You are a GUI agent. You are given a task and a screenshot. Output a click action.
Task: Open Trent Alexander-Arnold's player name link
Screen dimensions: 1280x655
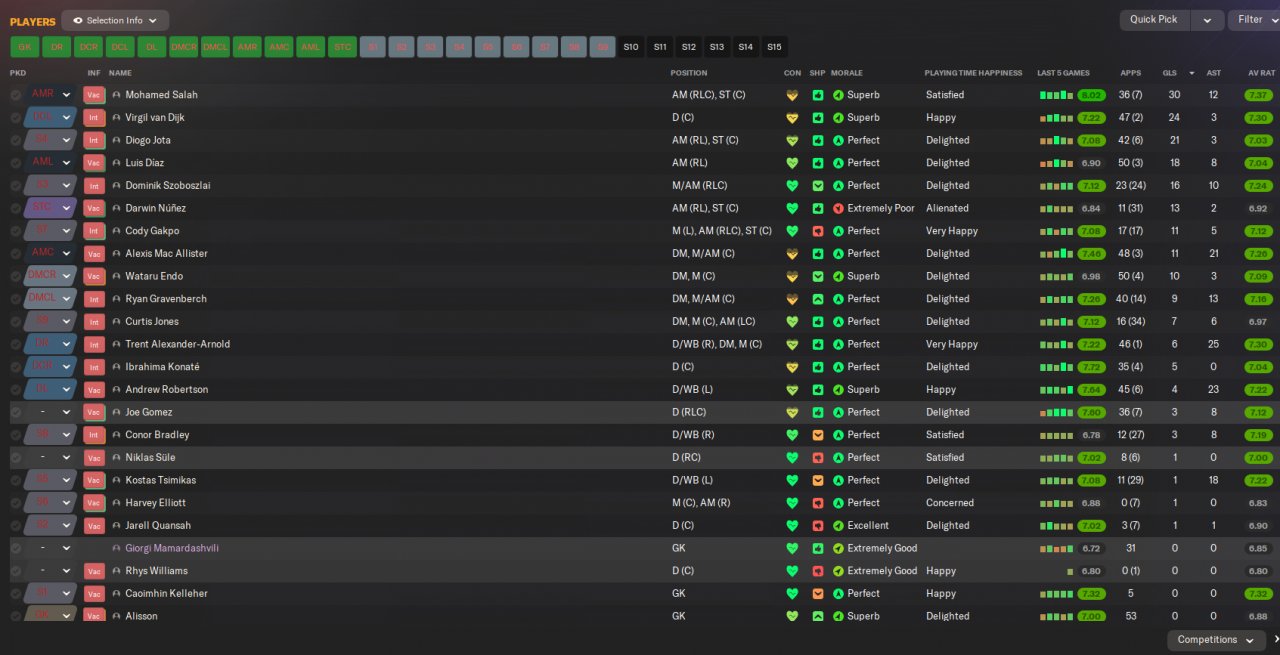pos(178,344)
